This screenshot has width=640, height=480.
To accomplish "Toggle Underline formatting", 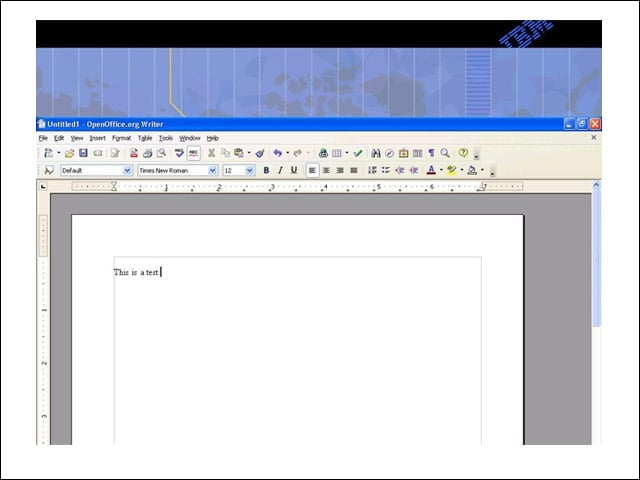I will pos(294,170).
